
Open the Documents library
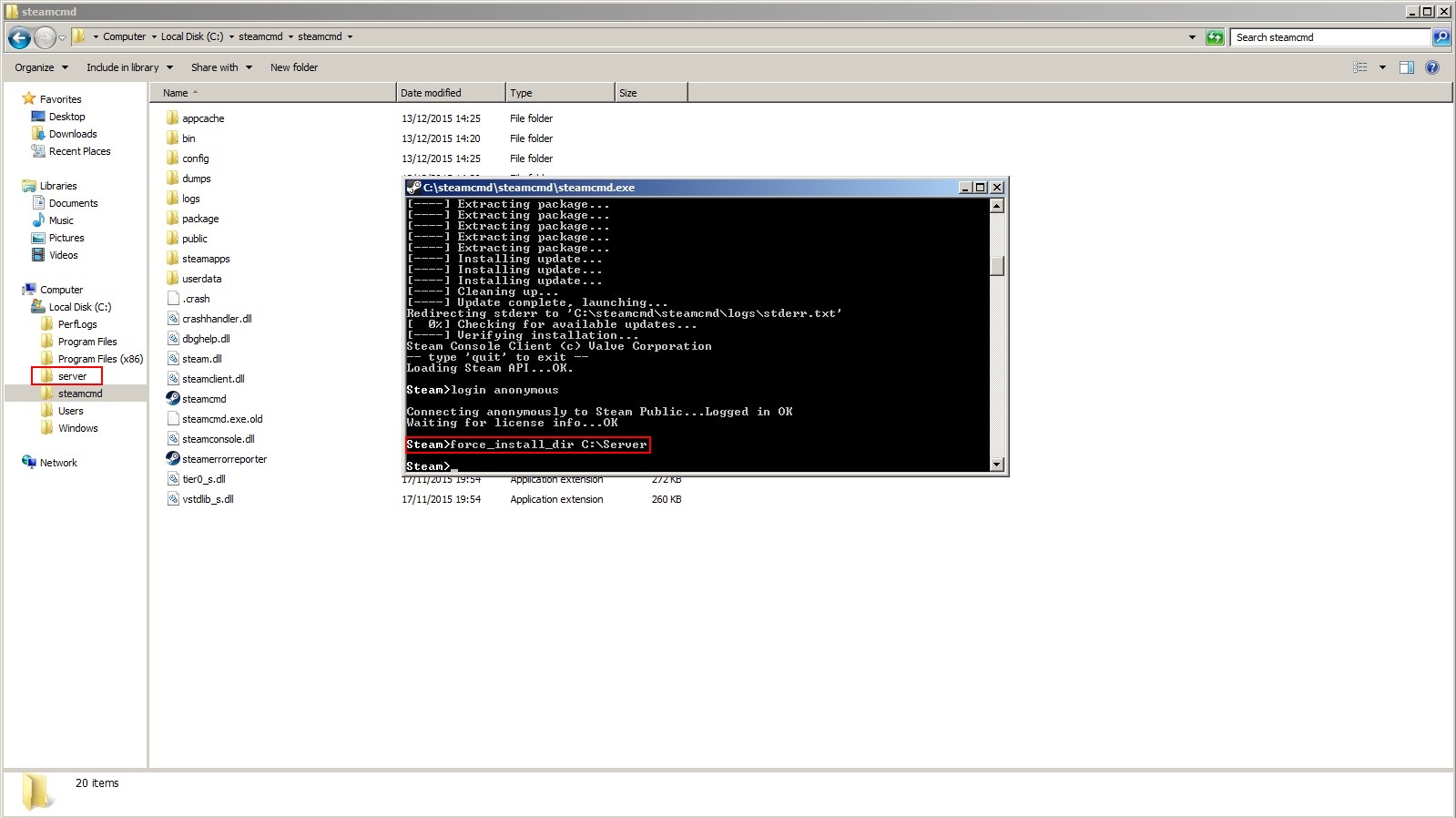click(73, 203)
